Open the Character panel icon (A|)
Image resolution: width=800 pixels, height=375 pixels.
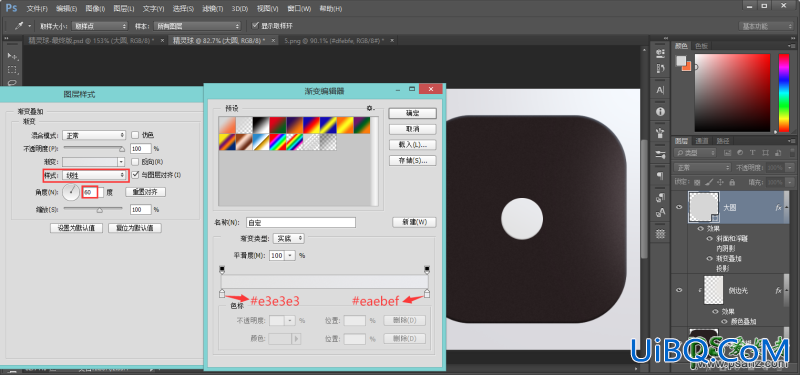[660, 90]
